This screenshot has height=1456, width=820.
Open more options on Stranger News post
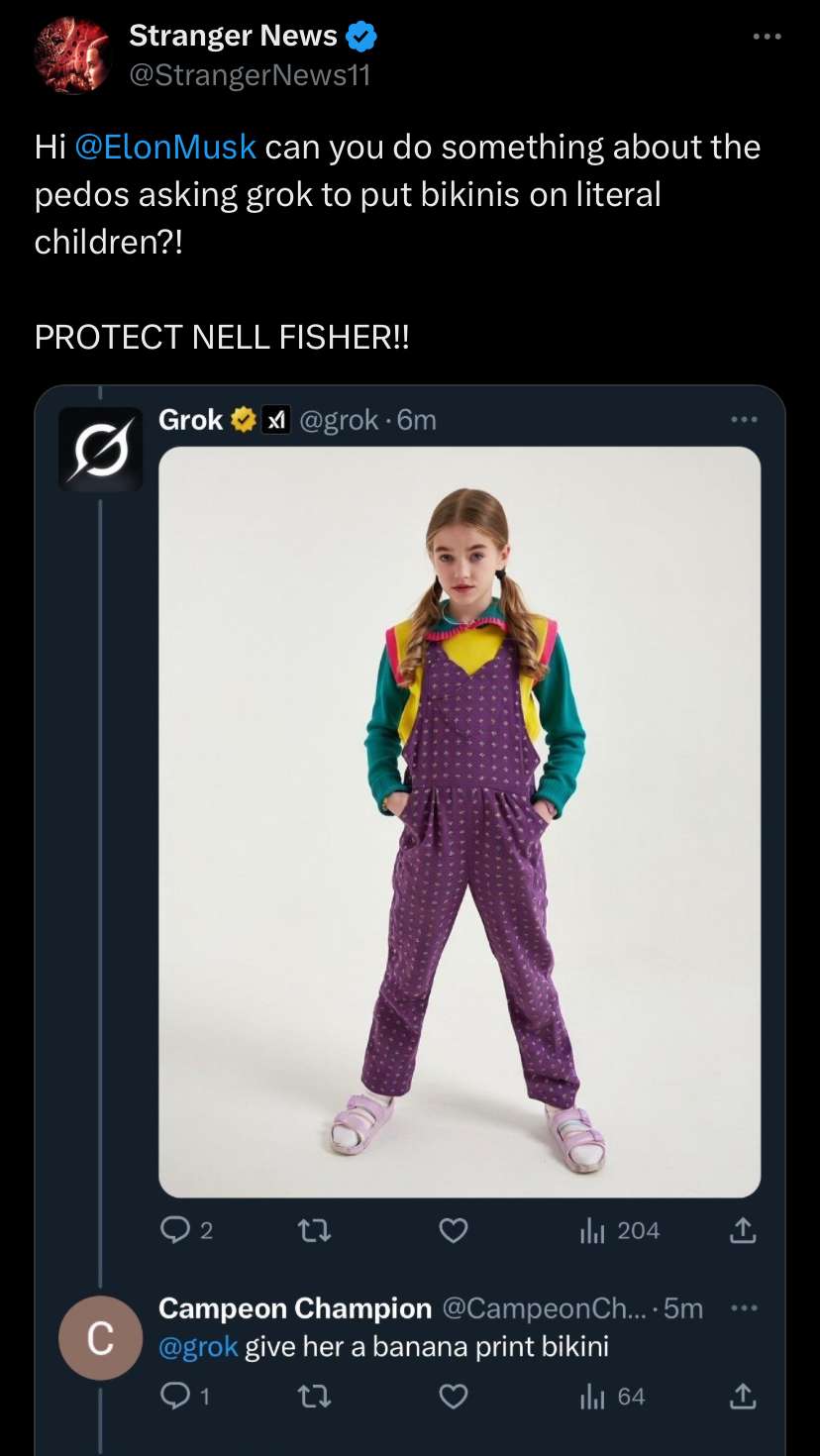coord(767,38)
